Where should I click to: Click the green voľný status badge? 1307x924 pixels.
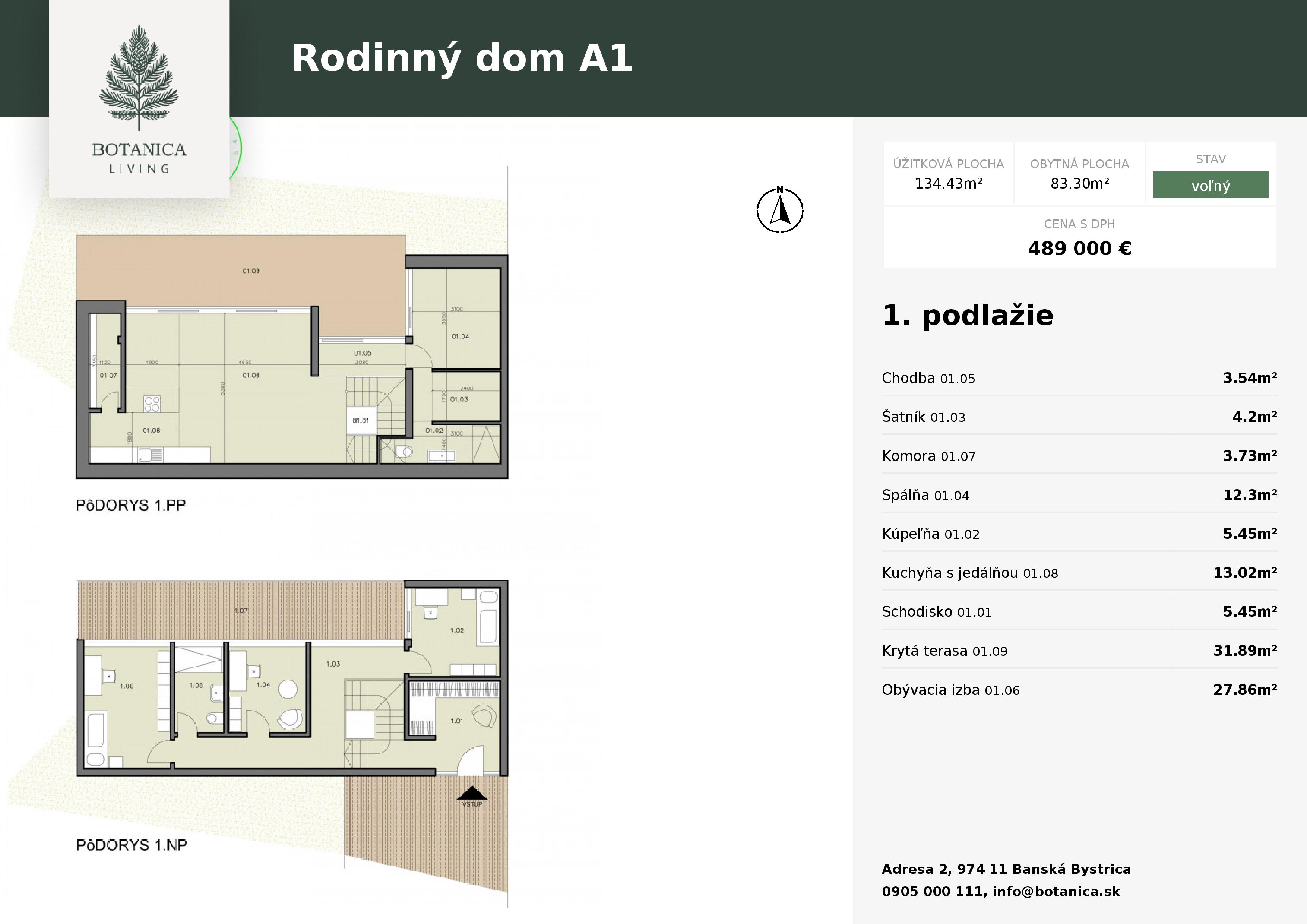click(x=1211, y=185)
